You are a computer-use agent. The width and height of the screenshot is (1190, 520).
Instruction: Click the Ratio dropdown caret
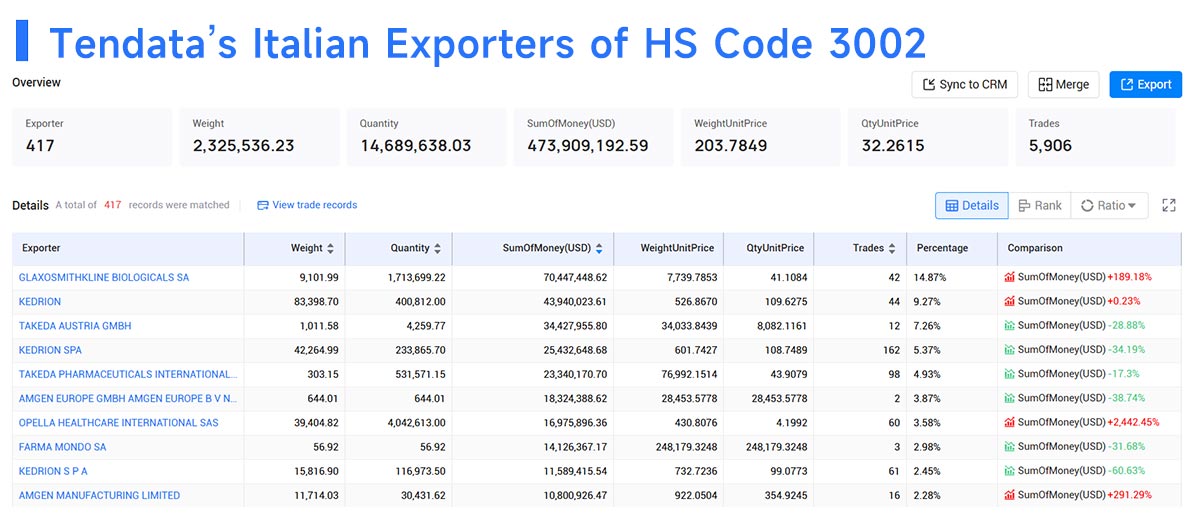[1132, 206]
